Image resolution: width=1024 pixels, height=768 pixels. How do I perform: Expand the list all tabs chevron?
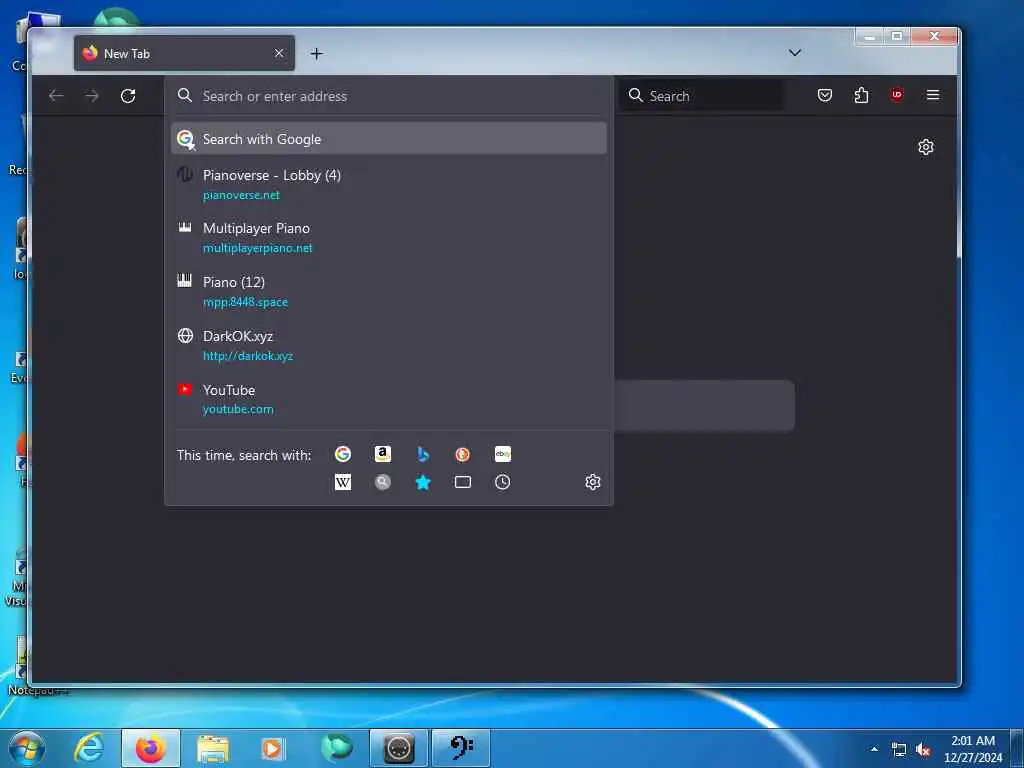[x=795, y=53]
